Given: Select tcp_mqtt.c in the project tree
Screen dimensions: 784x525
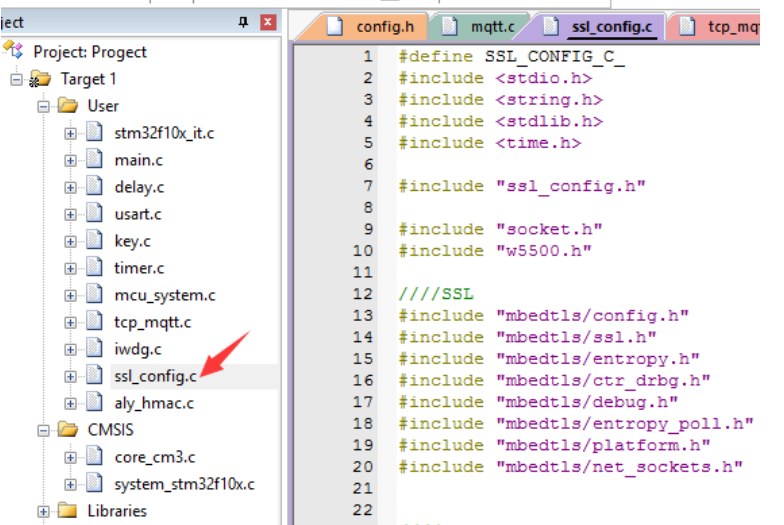Looking at the screenshot, I should click(152, 321).
